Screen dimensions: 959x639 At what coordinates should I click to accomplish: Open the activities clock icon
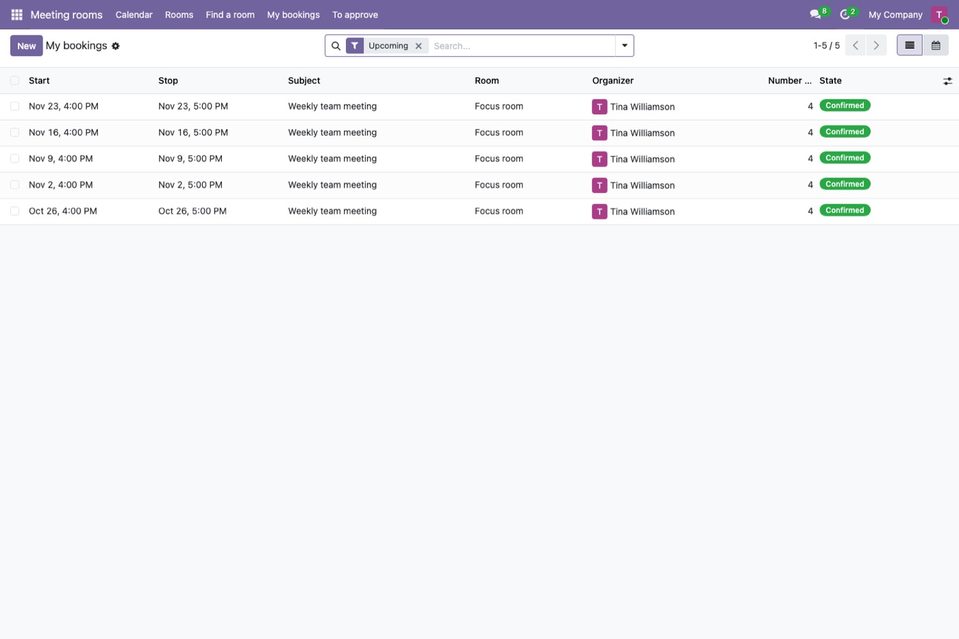click(845, 14)
